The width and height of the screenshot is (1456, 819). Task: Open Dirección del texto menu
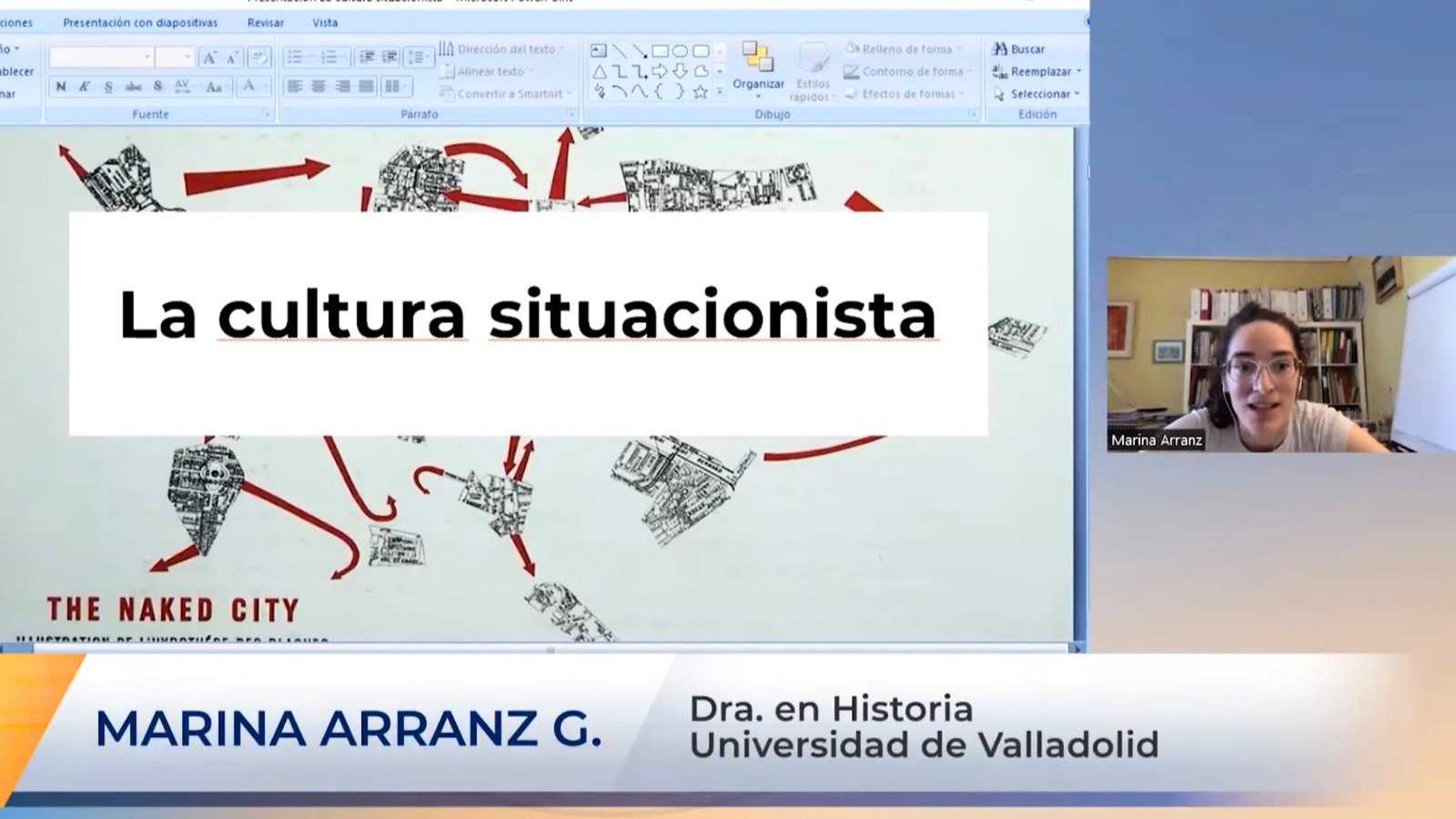pyautogui.click(x=501, y=49)
